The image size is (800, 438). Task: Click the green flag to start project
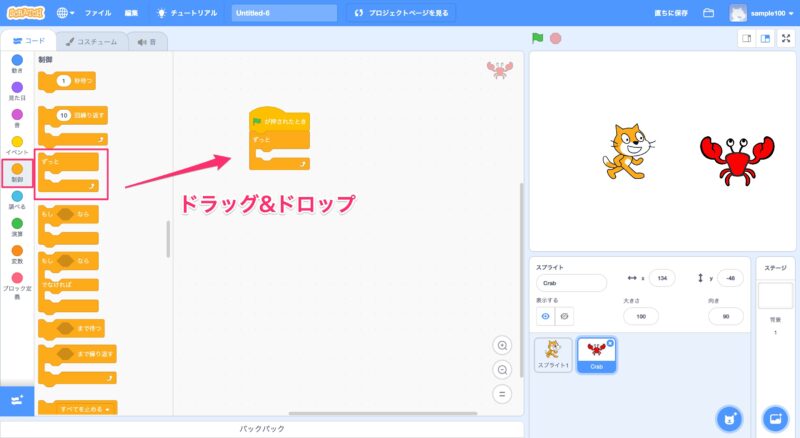[538, 39]
